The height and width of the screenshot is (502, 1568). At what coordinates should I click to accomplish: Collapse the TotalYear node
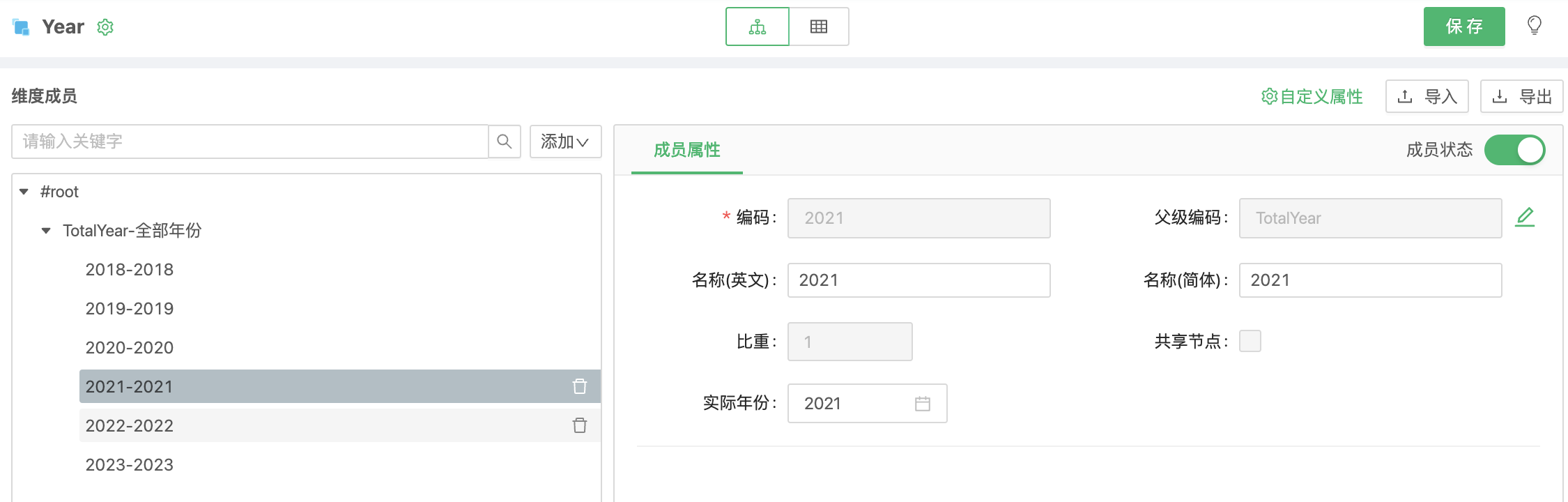46,231
